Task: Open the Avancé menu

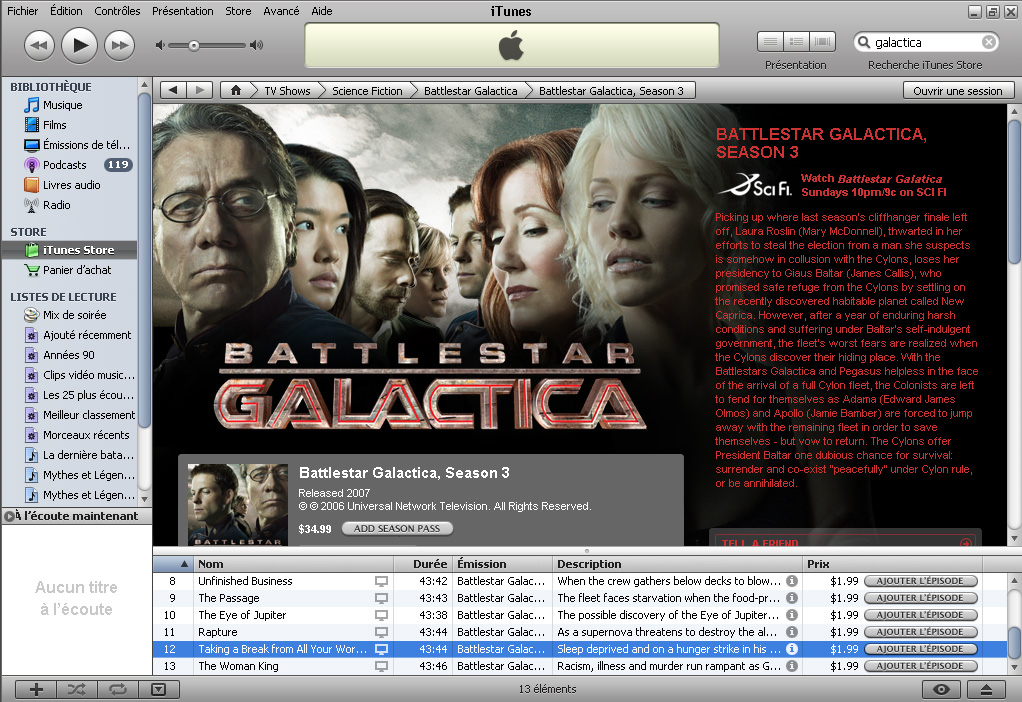Action: click(281, 11)
